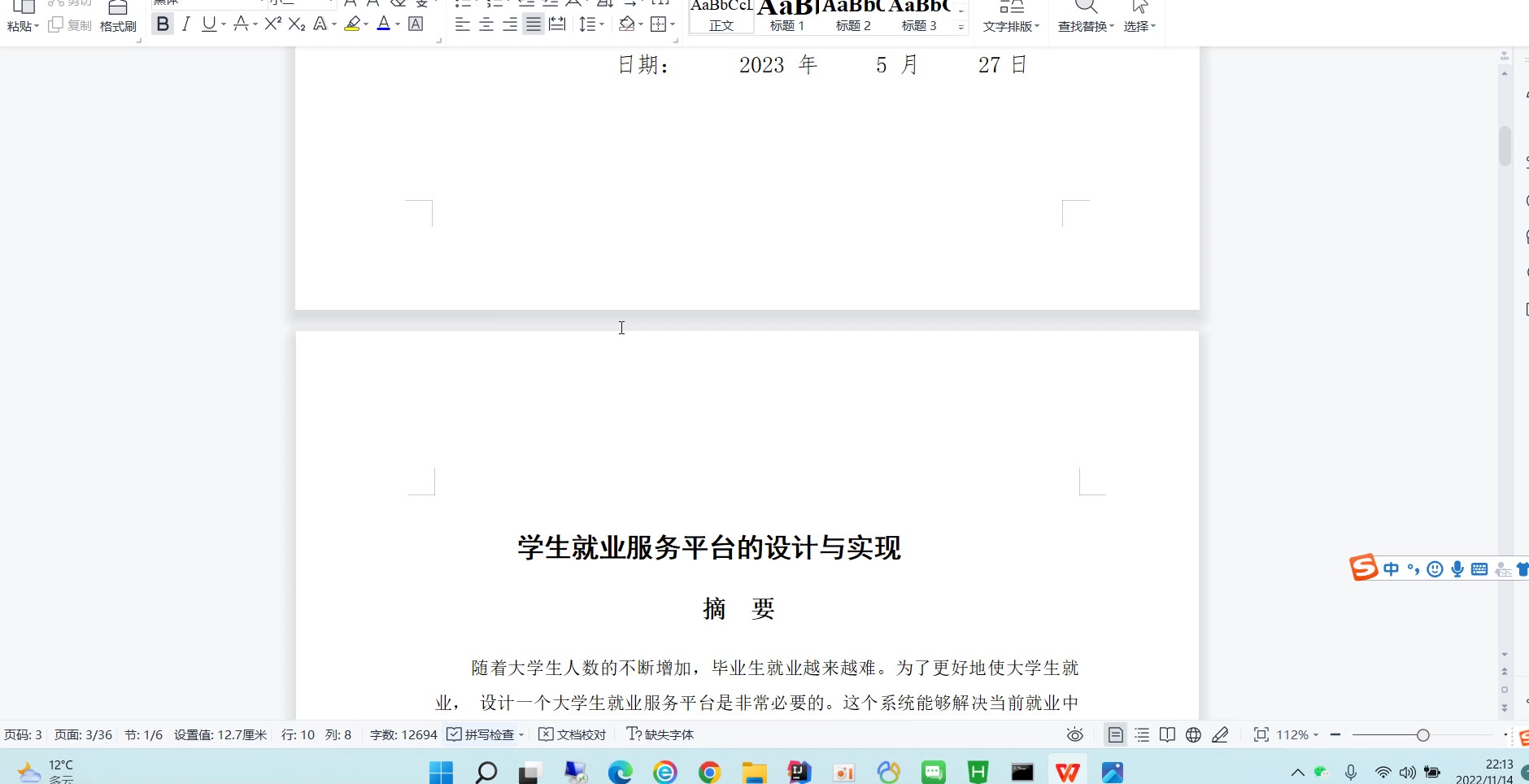Open Microsoft Edge from taskbar

(621, 772)
